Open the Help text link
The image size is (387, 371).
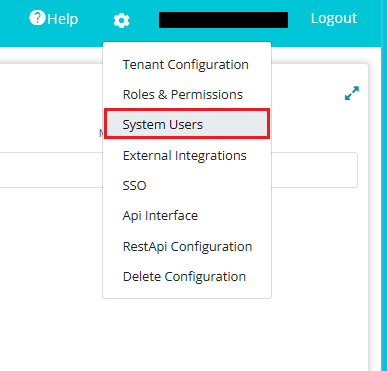(x=63, y=19)
